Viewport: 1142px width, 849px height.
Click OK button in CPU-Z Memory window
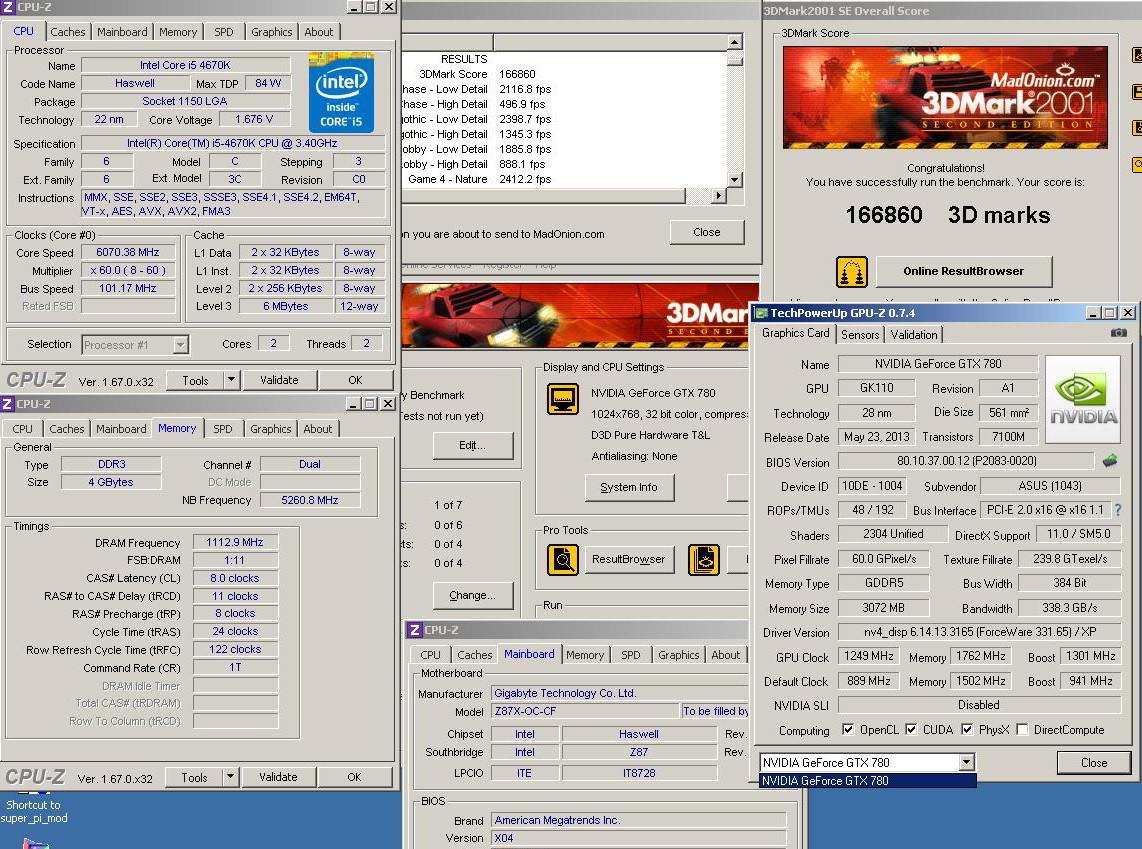click(354, 777)
